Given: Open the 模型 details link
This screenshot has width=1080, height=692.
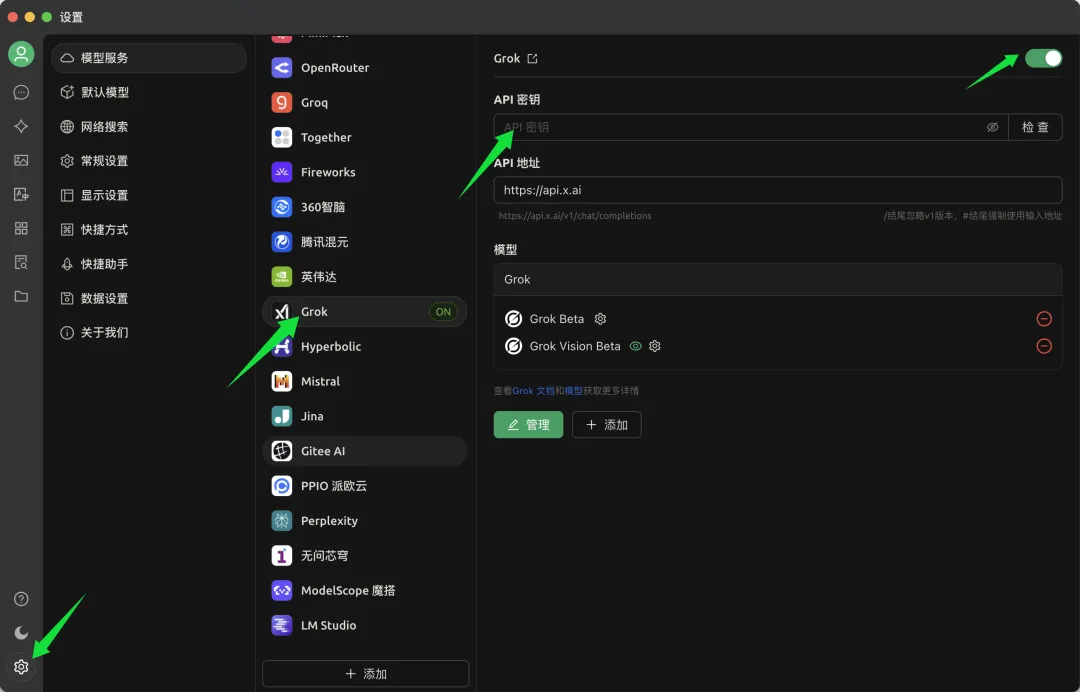Looking at the screenshot, I should (x=574, y=390).
